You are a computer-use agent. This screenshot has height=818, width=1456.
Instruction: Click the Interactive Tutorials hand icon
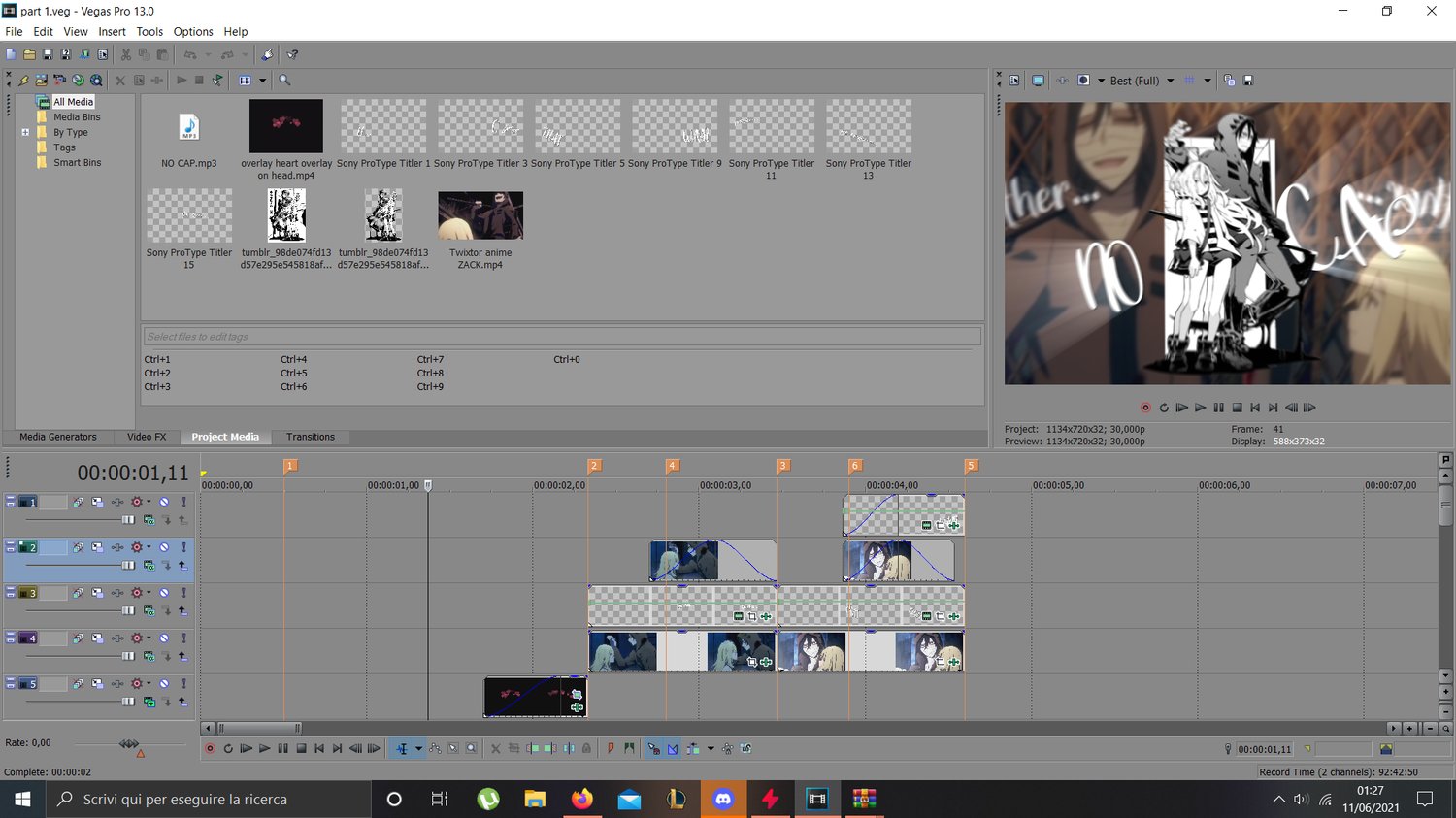[268, 55]
